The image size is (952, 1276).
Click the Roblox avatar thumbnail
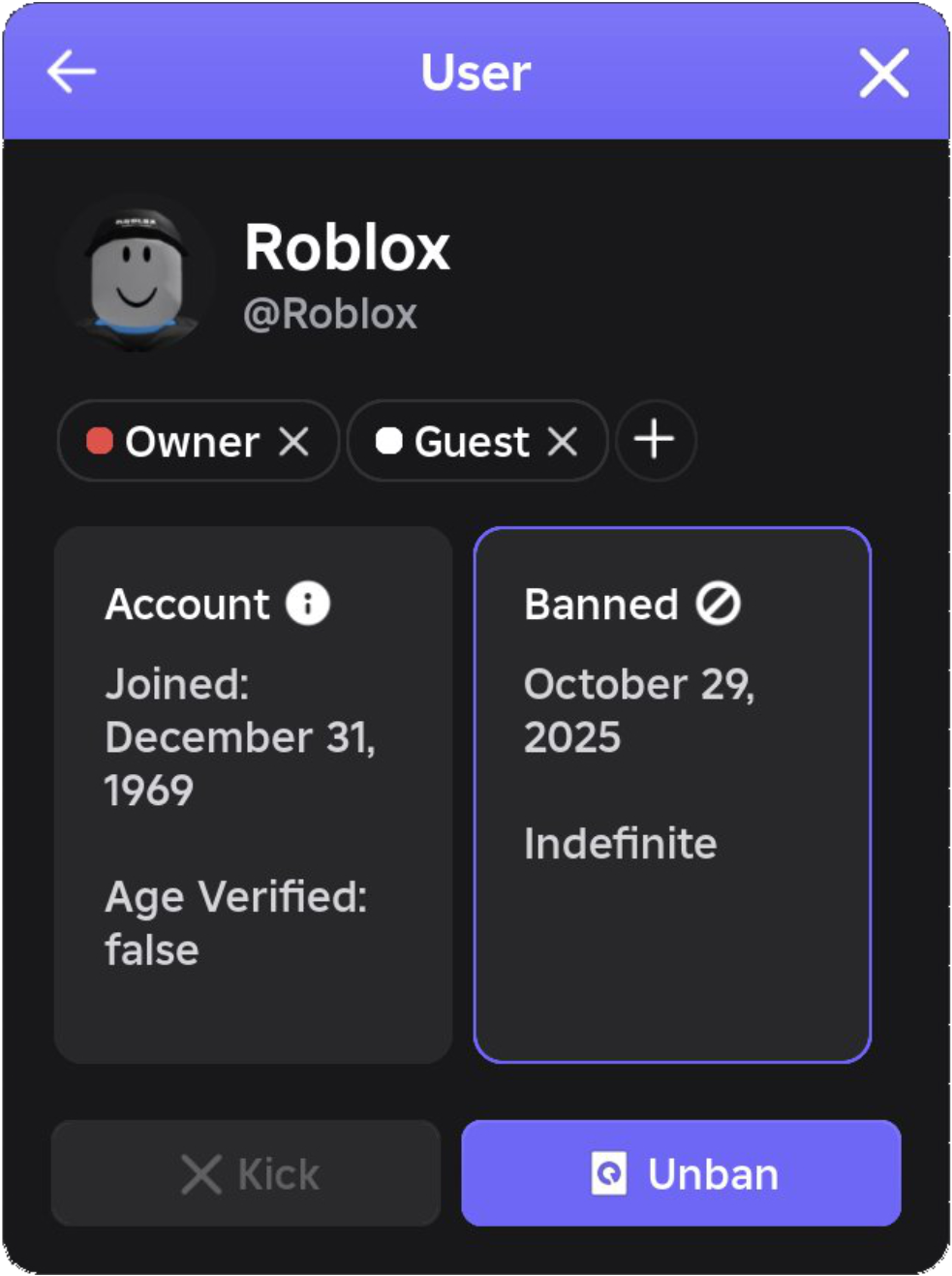coord(137,274)
